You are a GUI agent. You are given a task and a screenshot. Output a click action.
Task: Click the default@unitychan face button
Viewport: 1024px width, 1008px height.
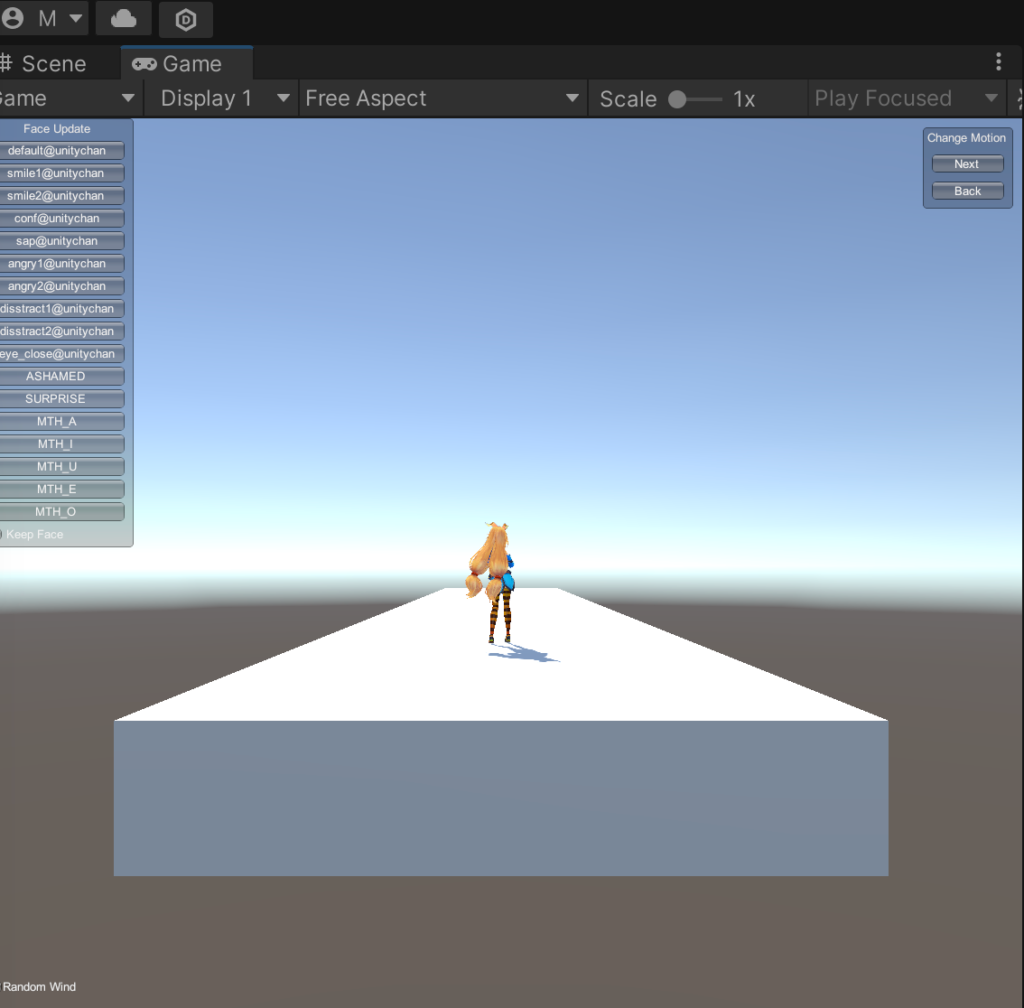pyautogui.click(x=61, y=151)
